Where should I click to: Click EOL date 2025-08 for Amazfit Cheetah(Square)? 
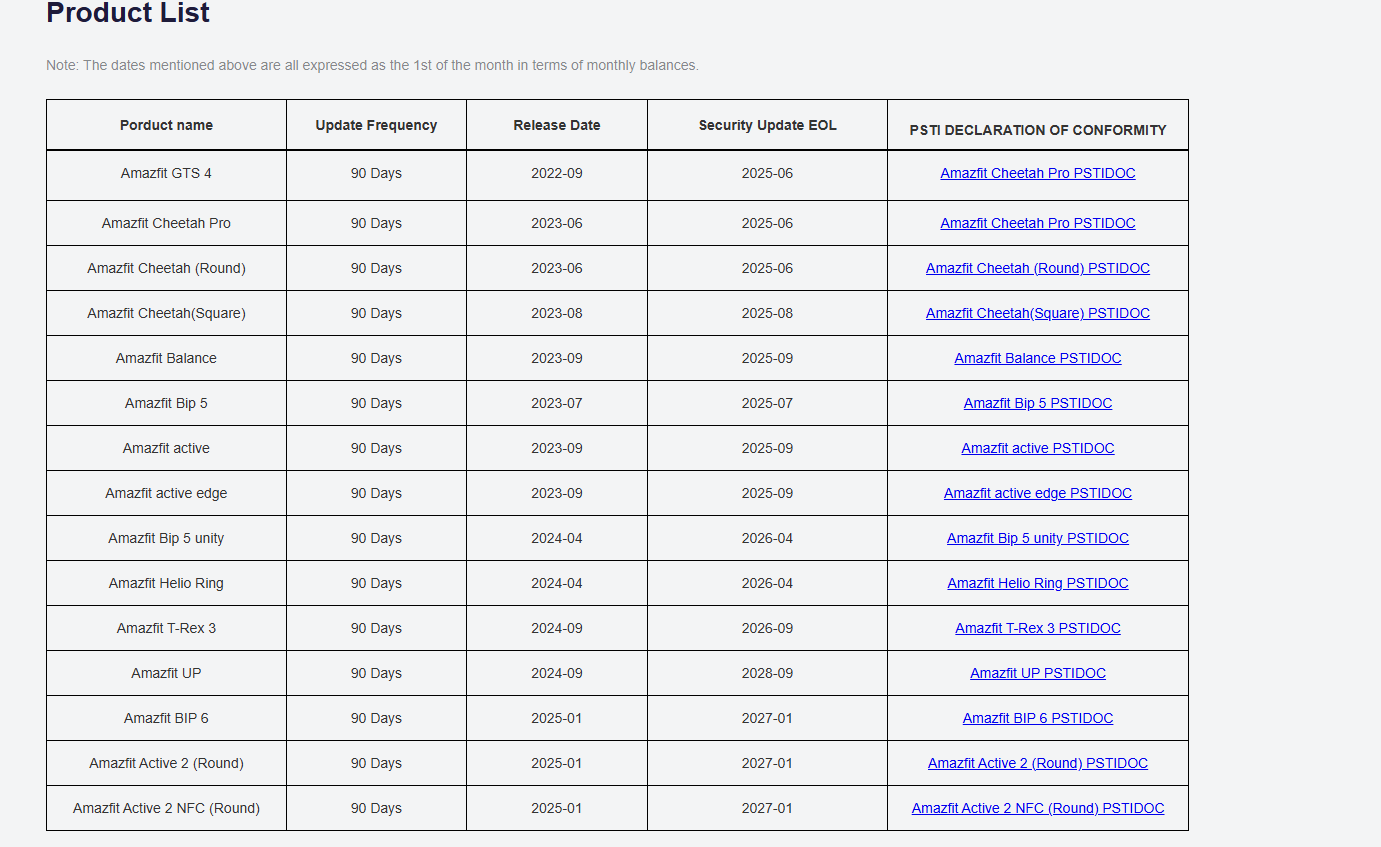[x=767, y=313]
